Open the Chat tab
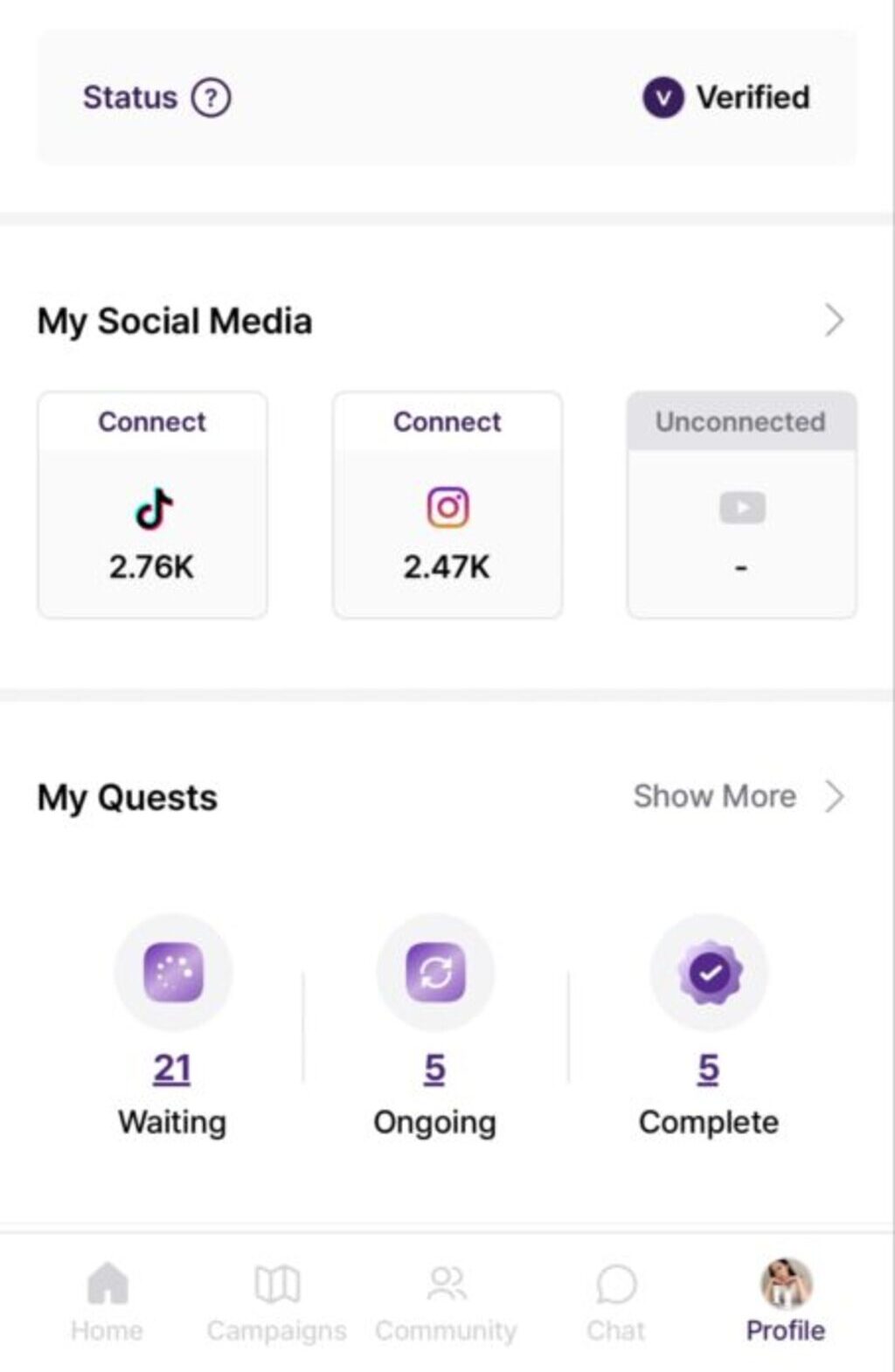 pos(615,1302)
